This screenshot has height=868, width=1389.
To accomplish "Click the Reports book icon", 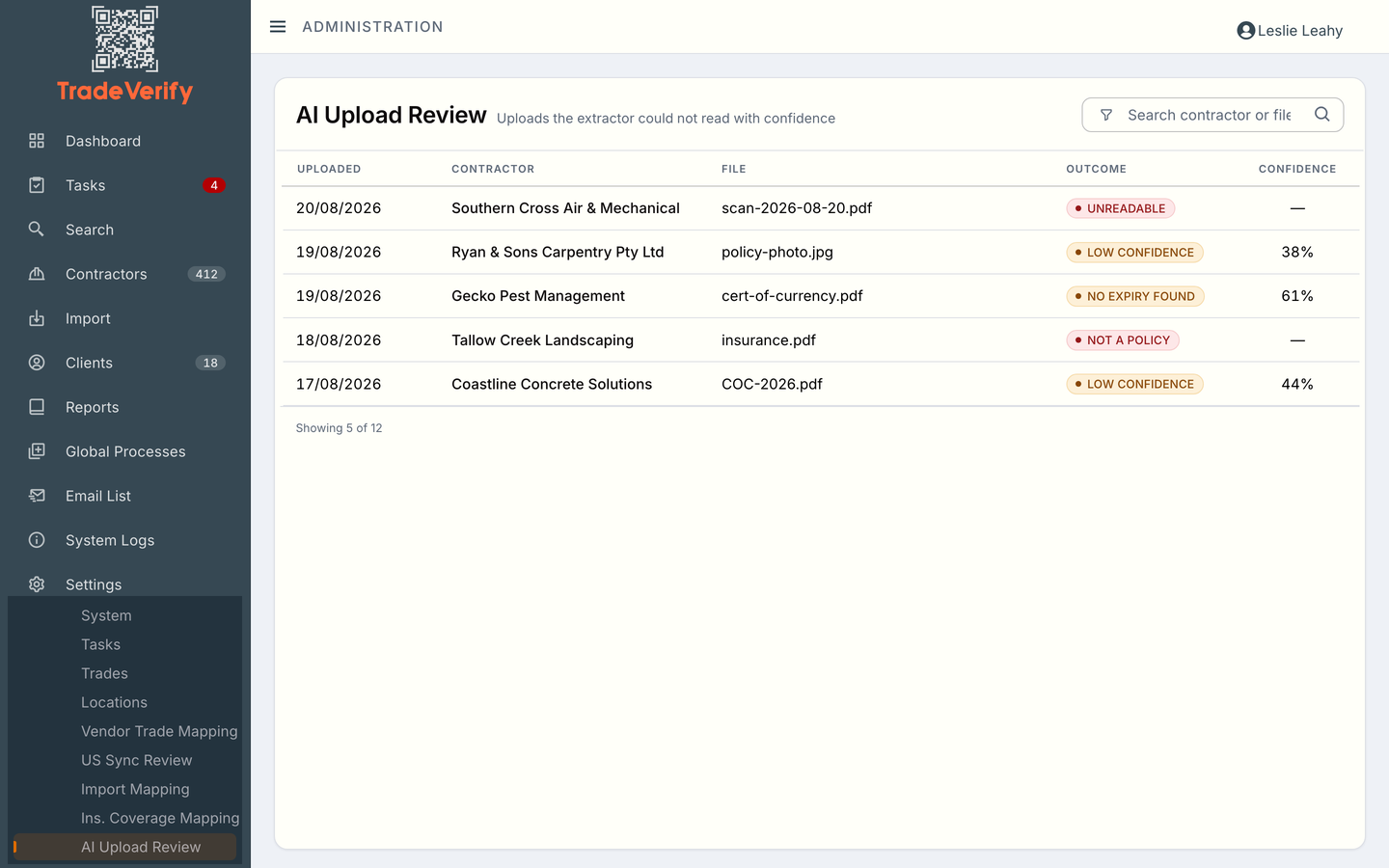I will coord(37,407).
